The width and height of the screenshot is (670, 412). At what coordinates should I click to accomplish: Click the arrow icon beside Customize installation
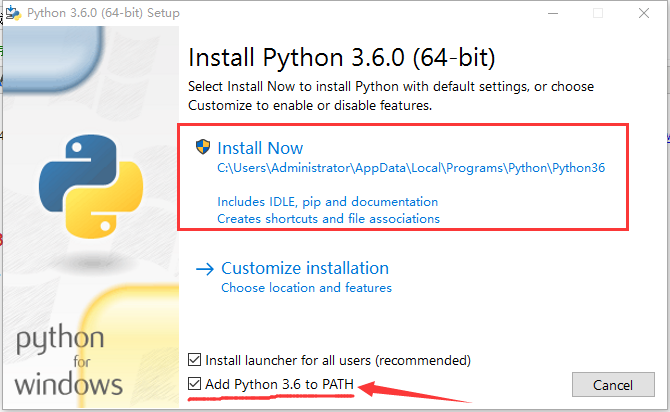pos(205,269)
